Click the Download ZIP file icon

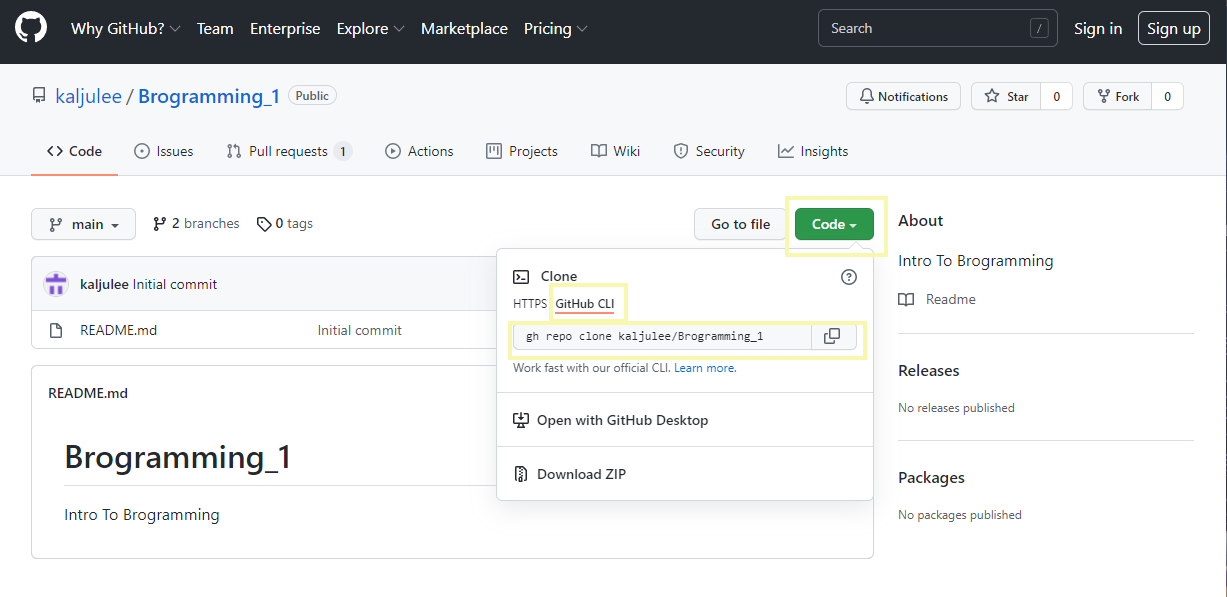point(521,473)
